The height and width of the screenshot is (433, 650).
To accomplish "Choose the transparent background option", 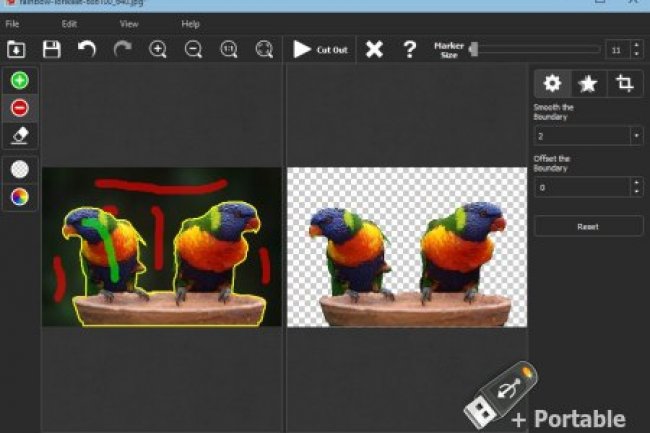I will [19, 169].
